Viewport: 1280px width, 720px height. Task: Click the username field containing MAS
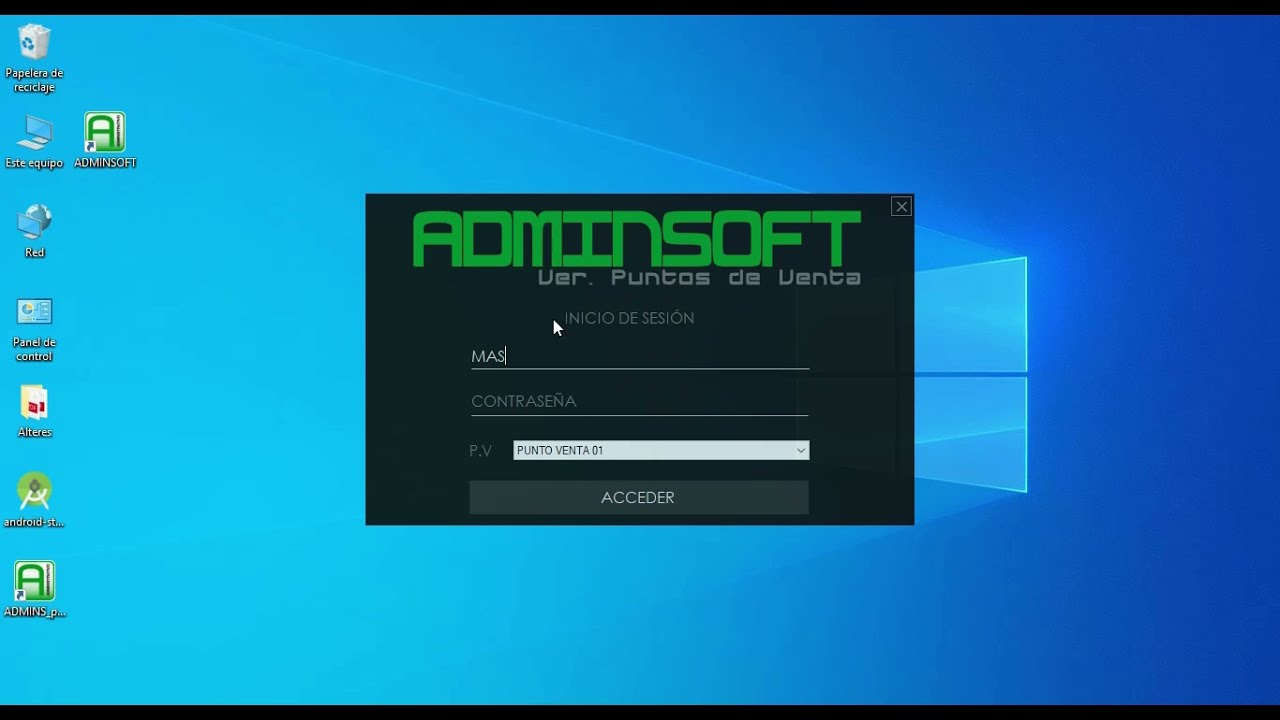point(640,356)
